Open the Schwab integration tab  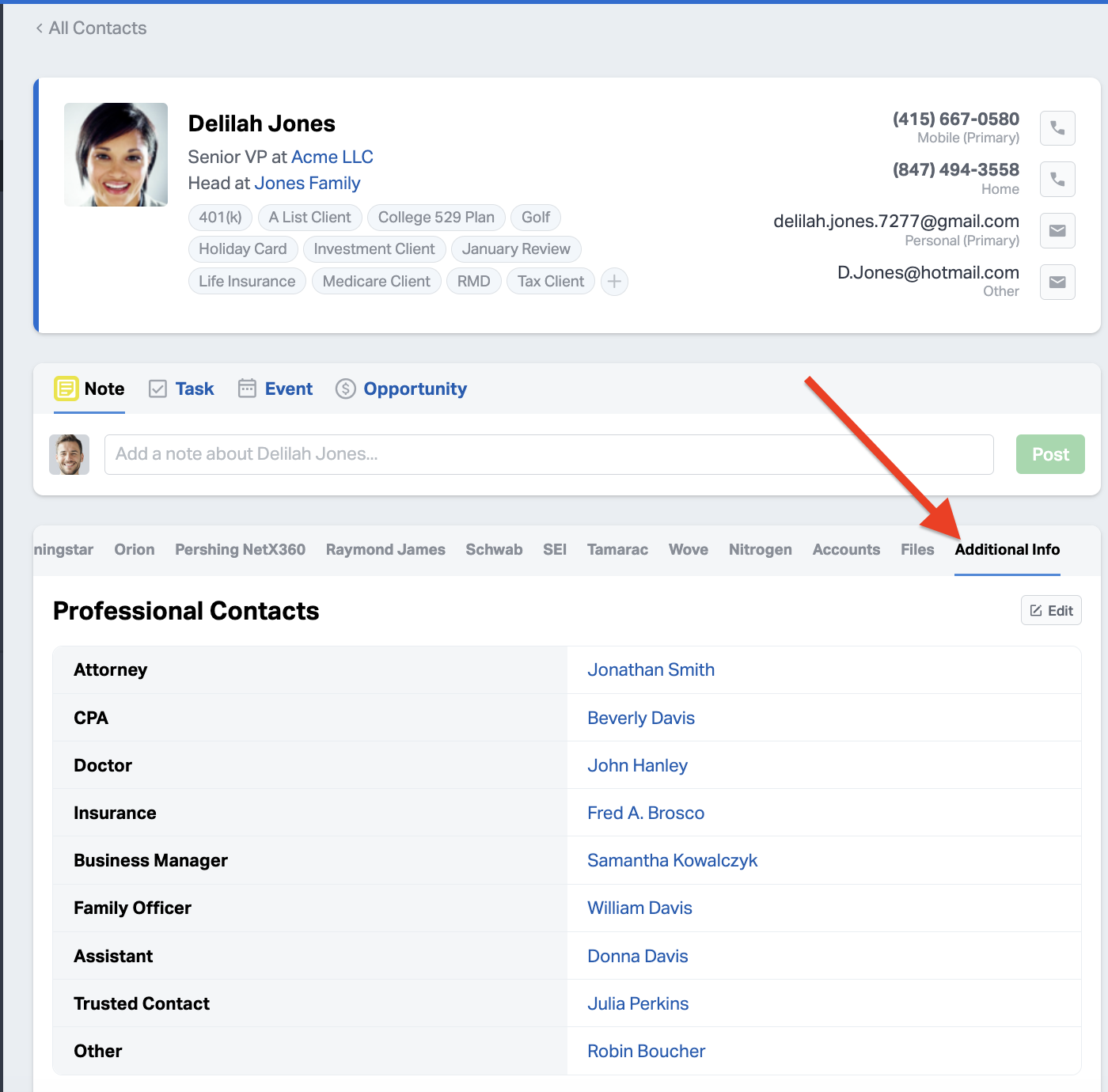coord(494,550)
